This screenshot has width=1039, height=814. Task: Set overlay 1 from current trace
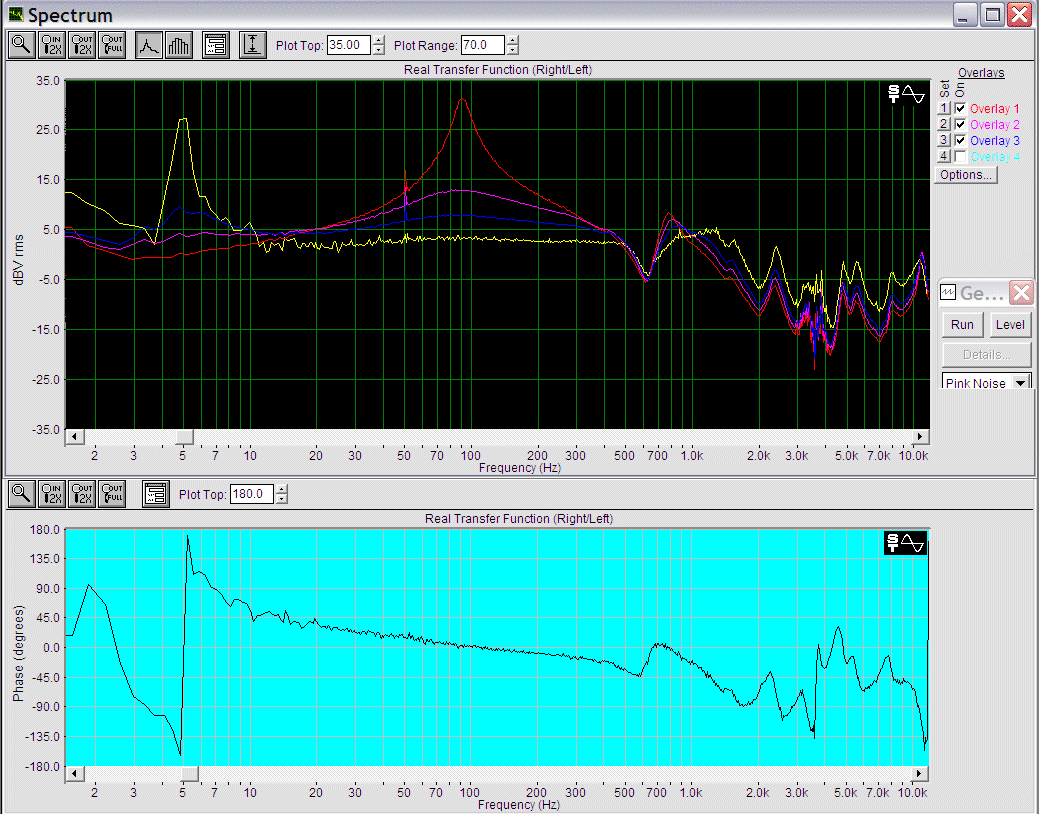click(944, 108)
